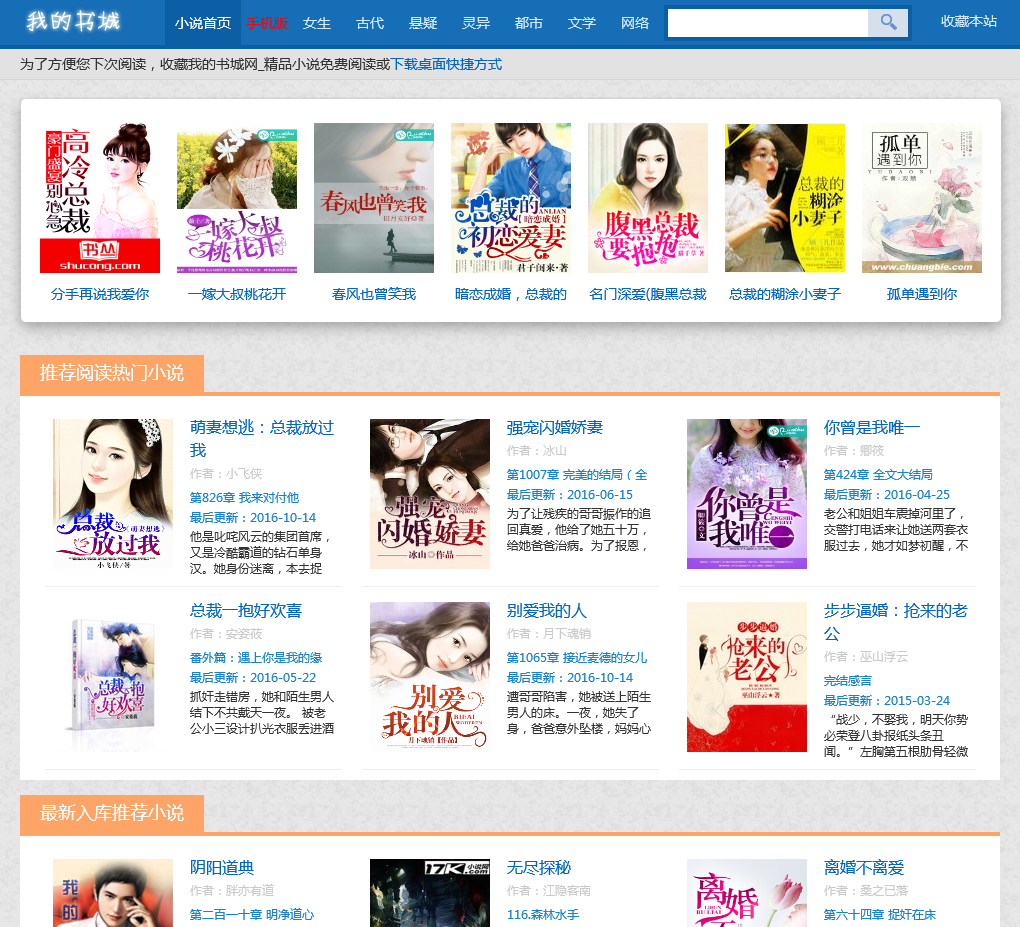Open chapter 116.森林水手
1020x927 pixels.
(x=543, y=915)
